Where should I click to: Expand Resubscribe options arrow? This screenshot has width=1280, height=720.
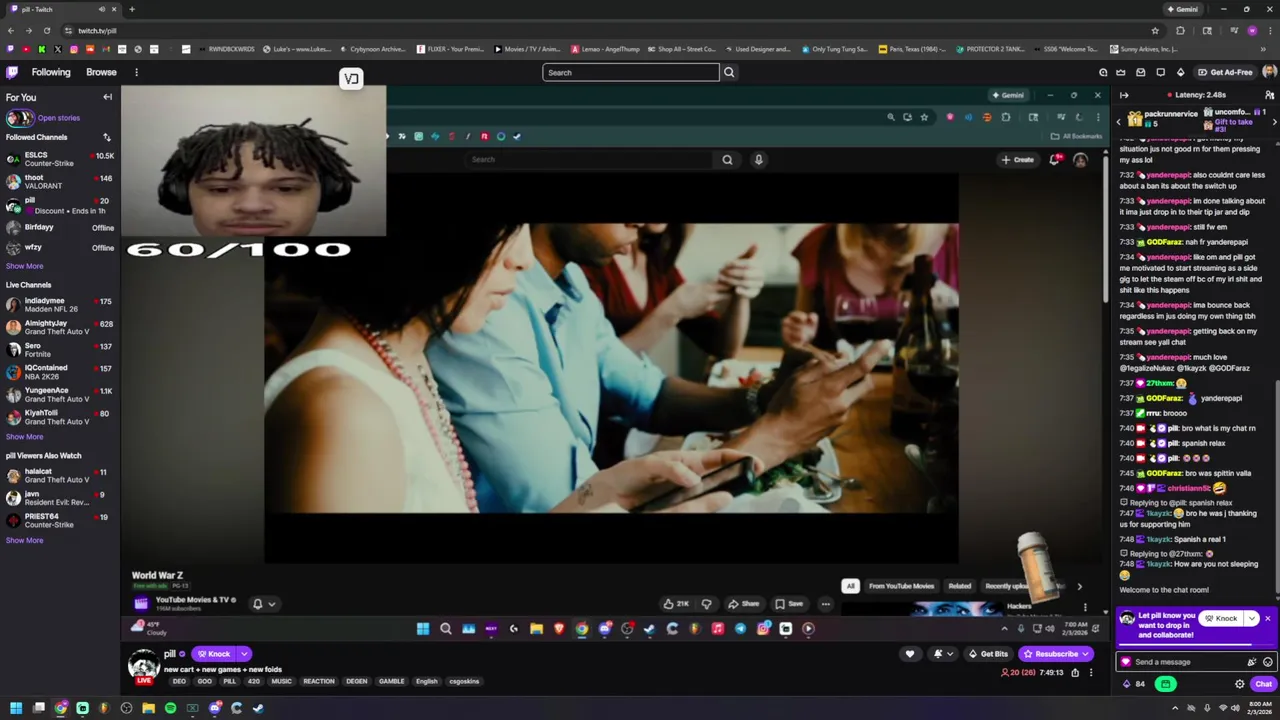click(1085, 654)
